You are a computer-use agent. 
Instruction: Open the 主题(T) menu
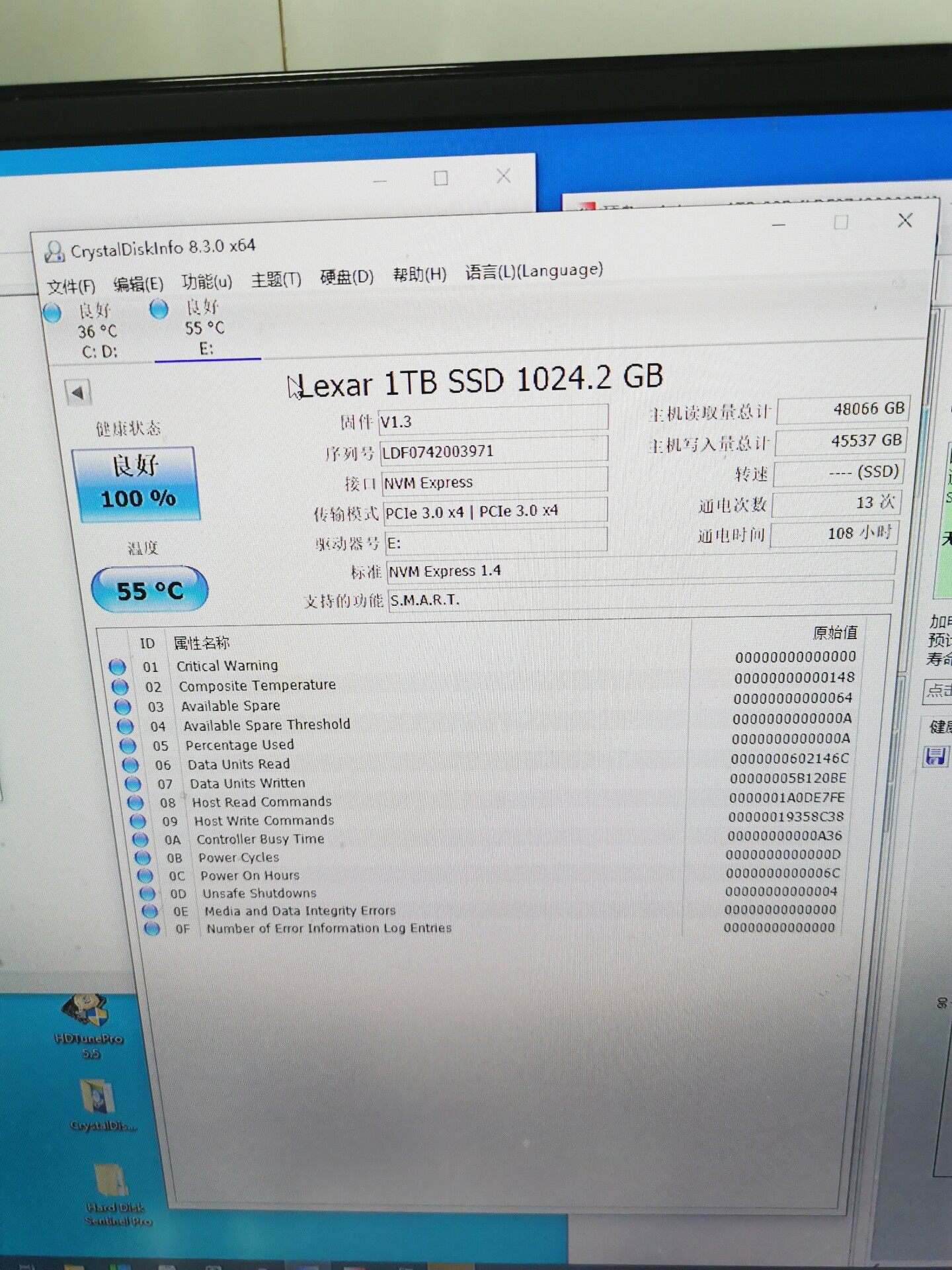(276, 279)
